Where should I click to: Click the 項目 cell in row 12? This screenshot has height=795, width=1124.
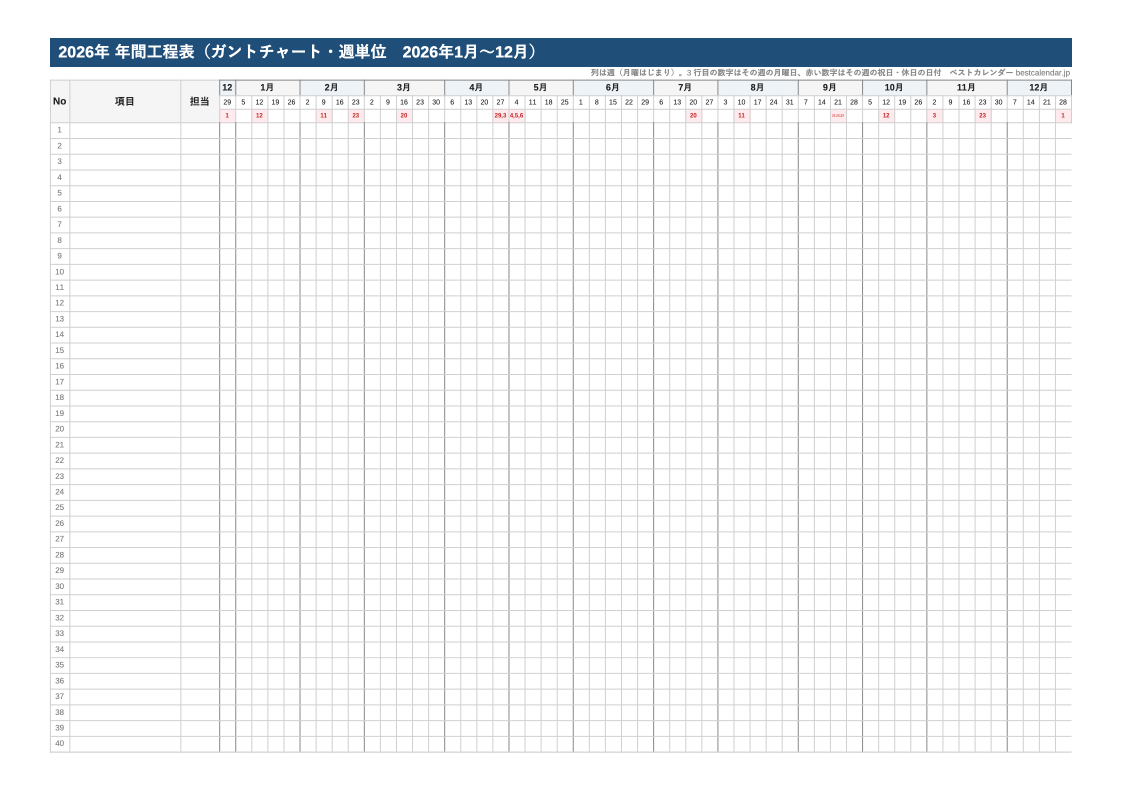click(x=125, y=303)
